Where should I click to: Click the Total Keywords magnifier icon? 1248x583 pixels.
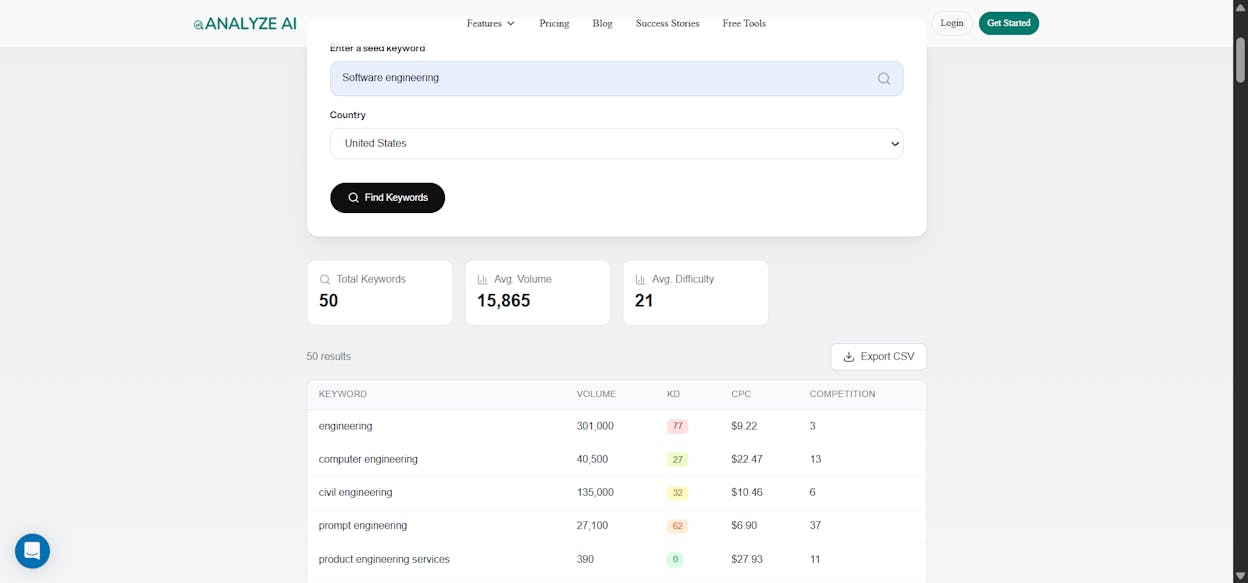(x=325, y=280)
